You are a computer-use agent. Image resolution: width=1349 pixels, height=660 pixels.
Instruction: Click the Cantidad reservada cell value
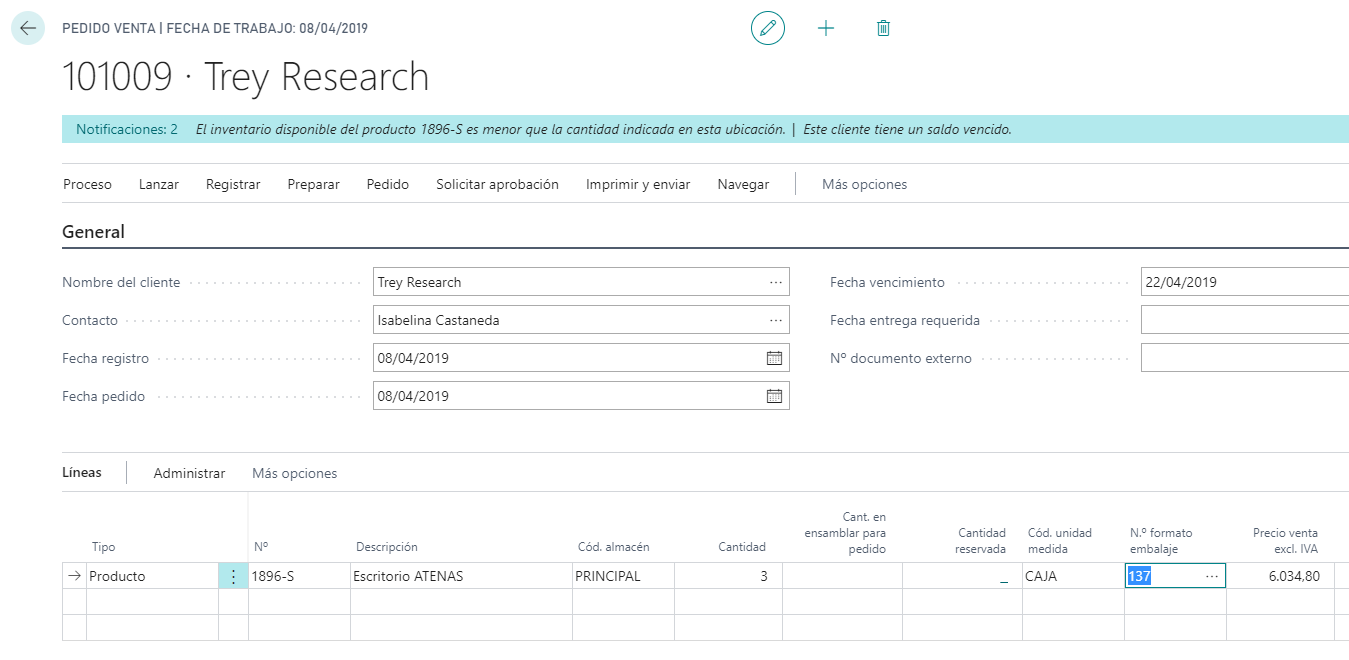point(962,576)
